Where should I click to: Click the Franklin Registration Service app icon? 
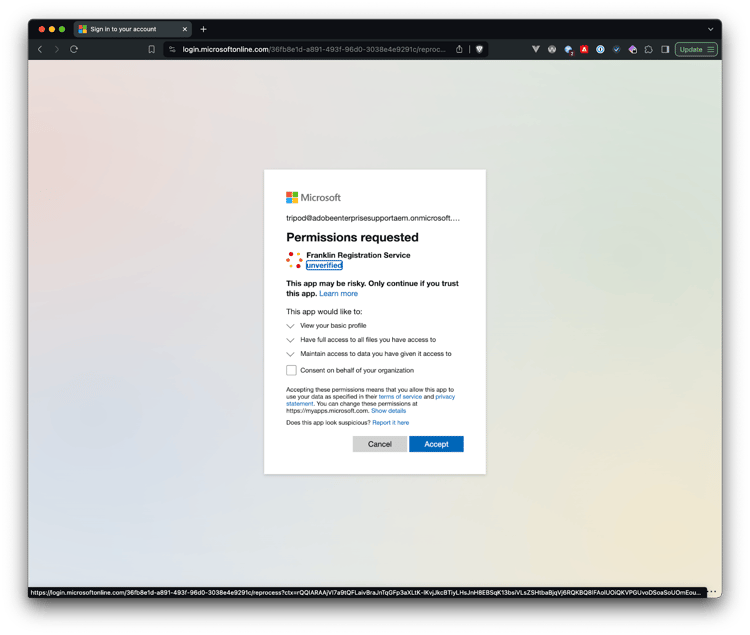click(x=294, y=260)
